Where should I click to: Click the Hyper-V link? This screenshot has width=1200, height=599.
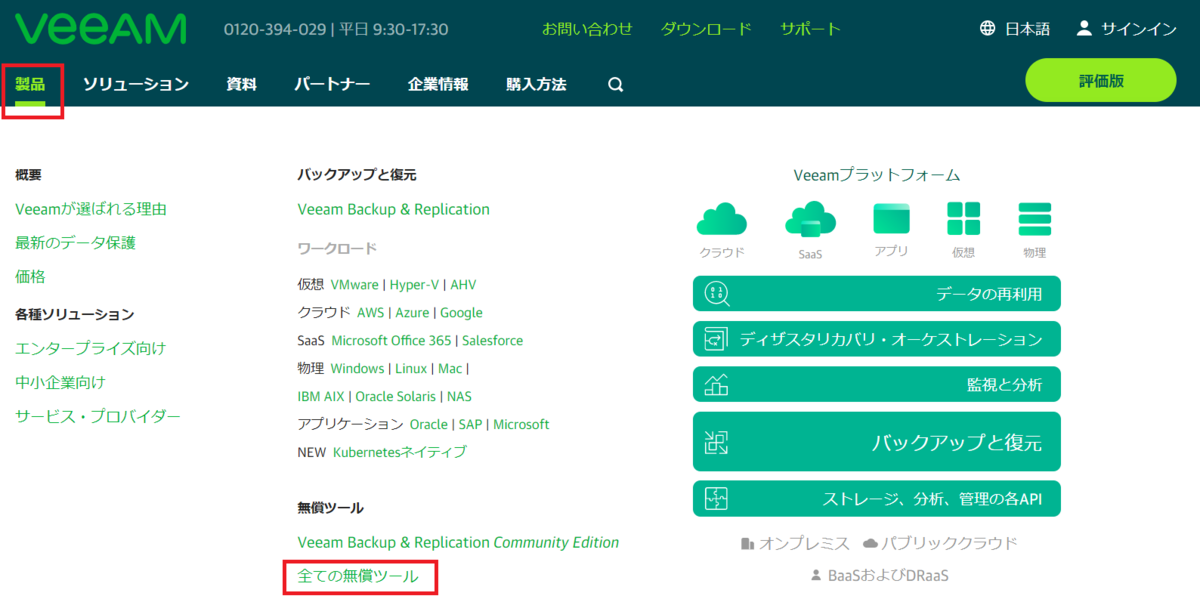coord(414,284)
